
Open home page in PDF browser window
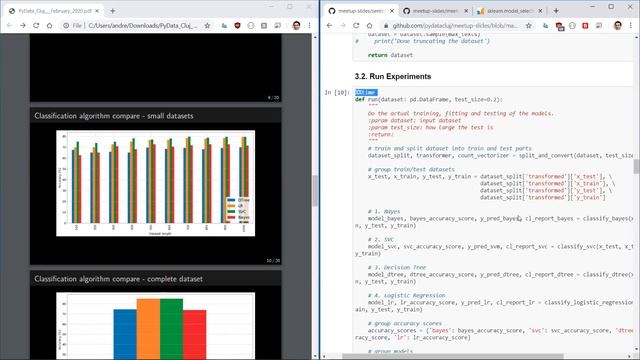click(x=49, y=26)
